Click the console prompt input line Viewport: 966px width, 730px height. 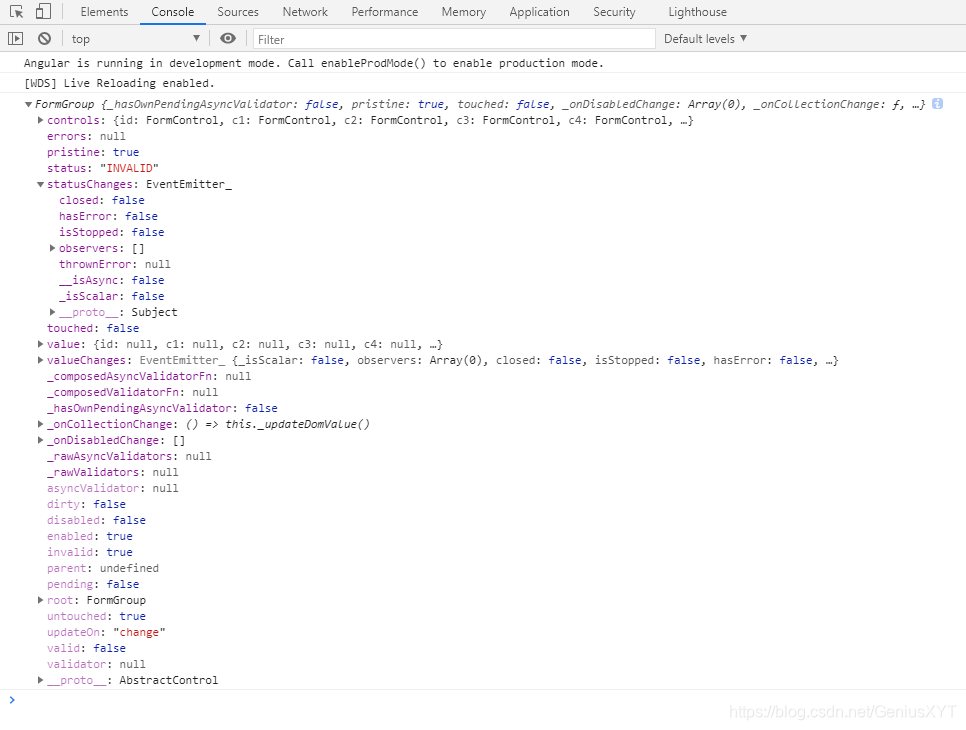tap(483, 700)
